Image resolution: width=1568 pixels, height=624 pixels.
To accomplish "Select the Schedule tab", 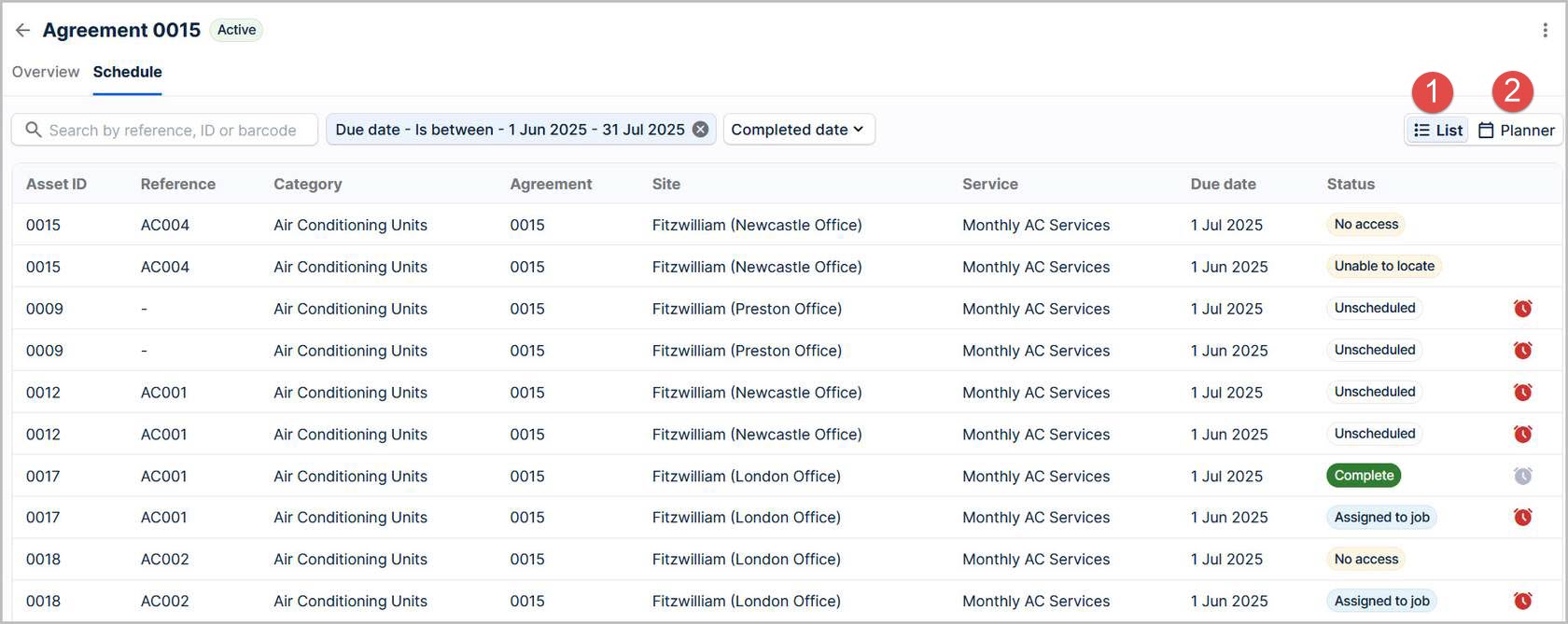I will (x=128, y=72).
